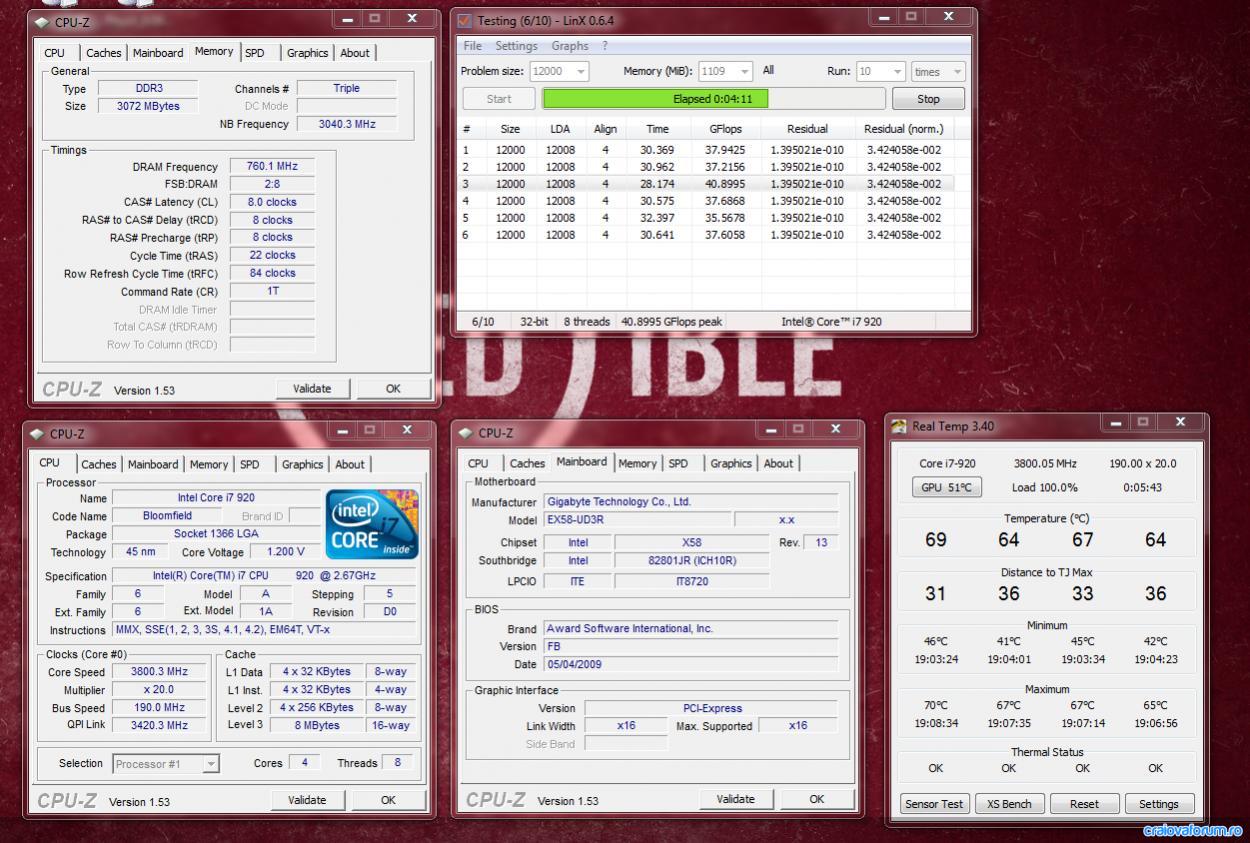Click Validate in the Memory CPU-Z window

click(312, 389)
